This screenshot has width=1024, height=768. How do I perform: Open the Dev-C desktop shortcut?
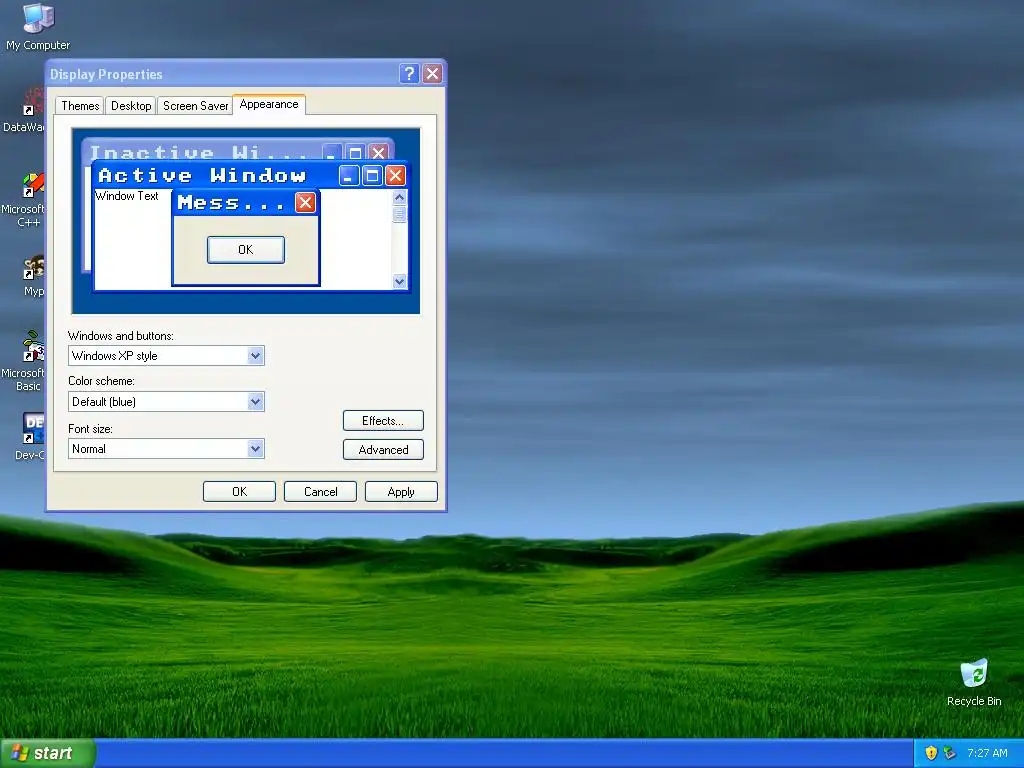pyautogui.click(x=29, y=436)
